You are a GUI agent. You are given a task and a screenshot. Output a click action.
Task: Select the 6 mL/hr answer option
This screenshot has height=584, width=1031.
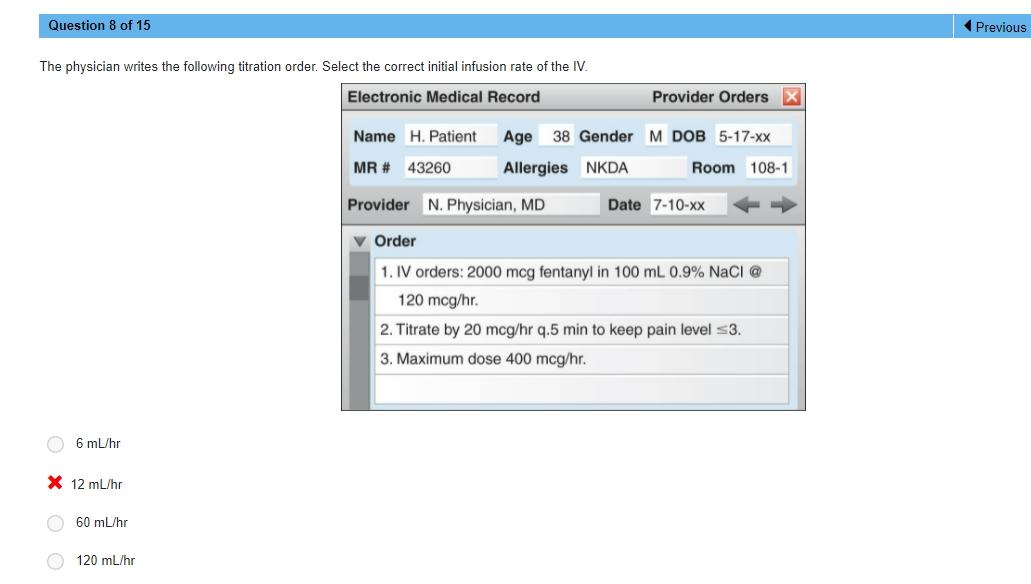[55, 444]
